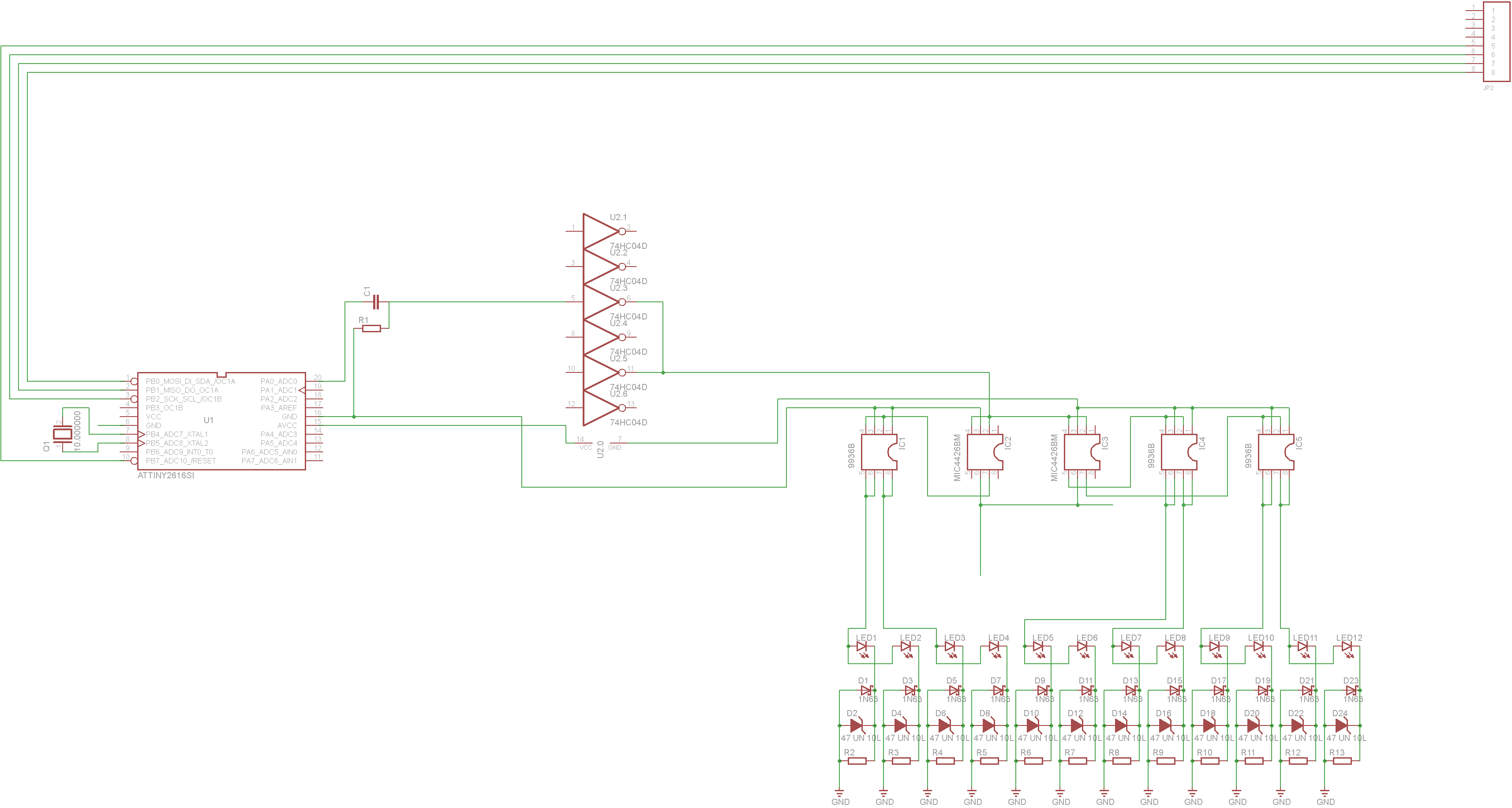1512x808 pixels.
Task: Click the Q1 crystal oscillator symbol
Action: coord(62,434)
